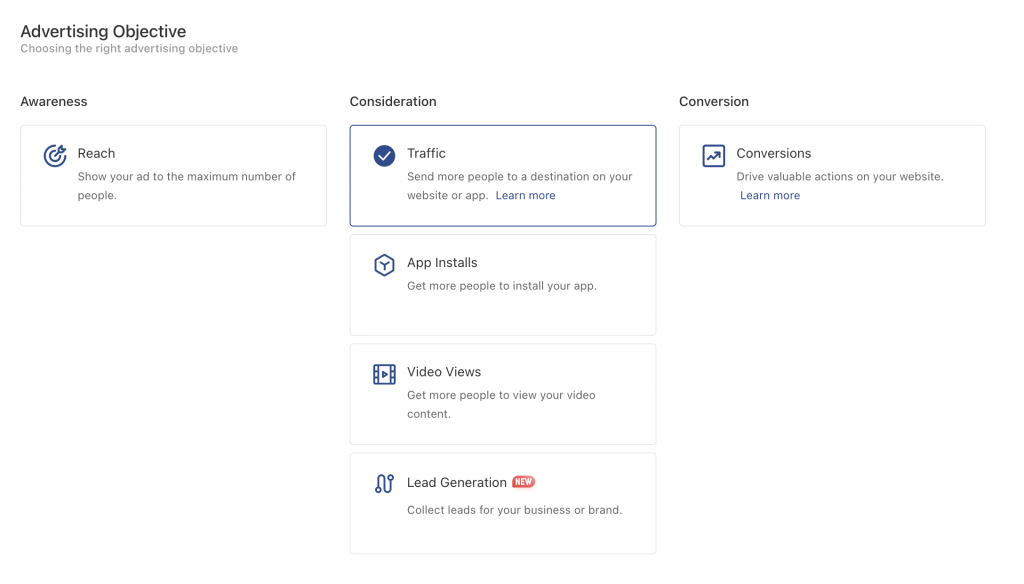This screenshot has width=1024, height=584.
Task: Click the blue Traffic checkmark icon
Action: click(384, 155)
